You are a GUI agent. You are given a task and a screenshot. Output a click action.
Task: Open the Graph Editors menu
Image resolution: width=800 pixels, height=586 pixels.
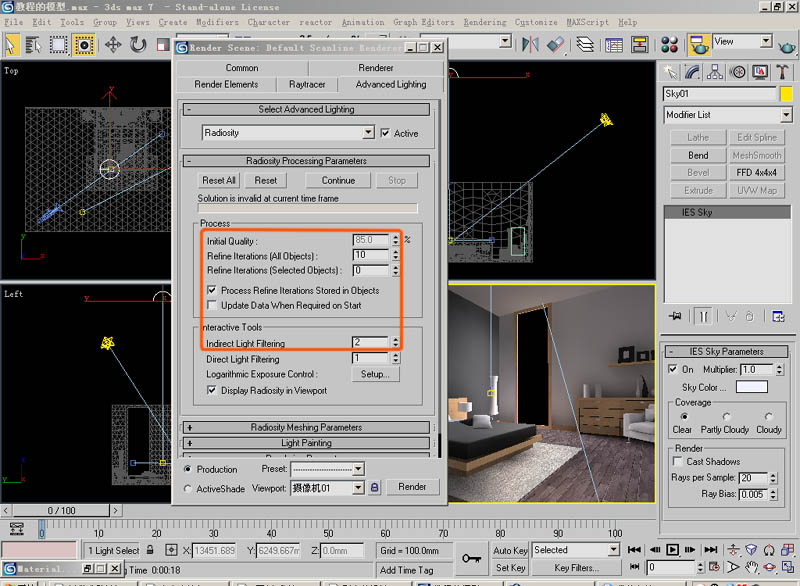pyautogui.click(x=423, y=22)
